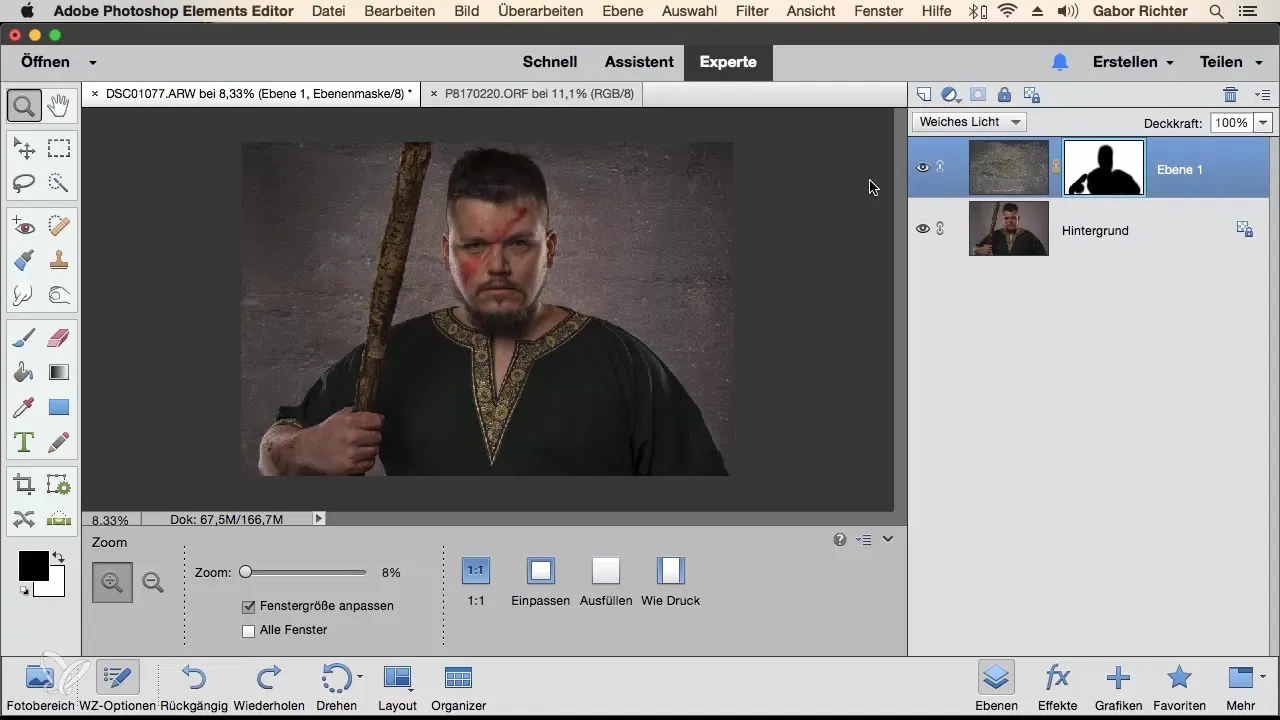Select the Content-Aware Move tool
This screenshot has height=720, width=1280.
24,519
